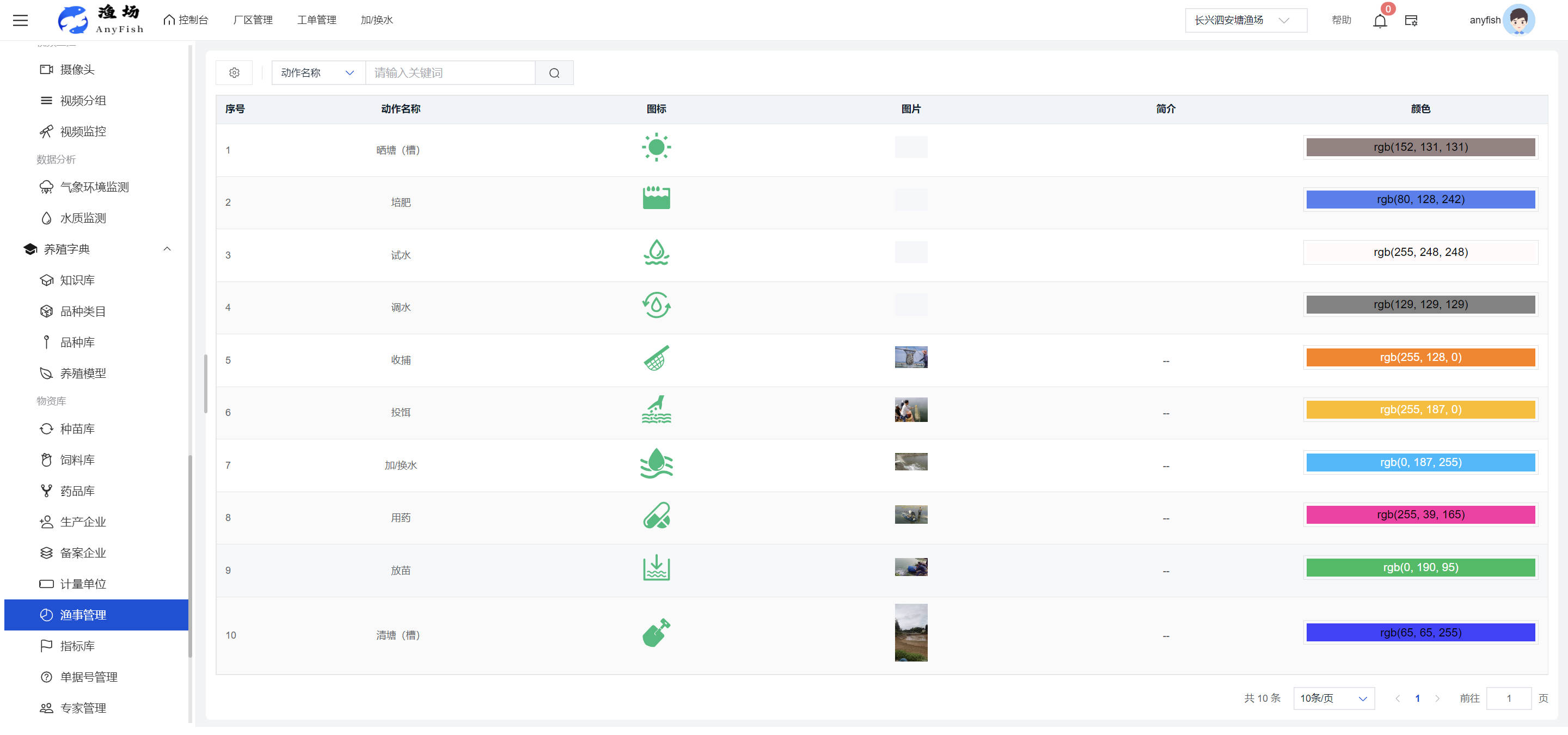Open the table settings gear icon

click(234, 73)
